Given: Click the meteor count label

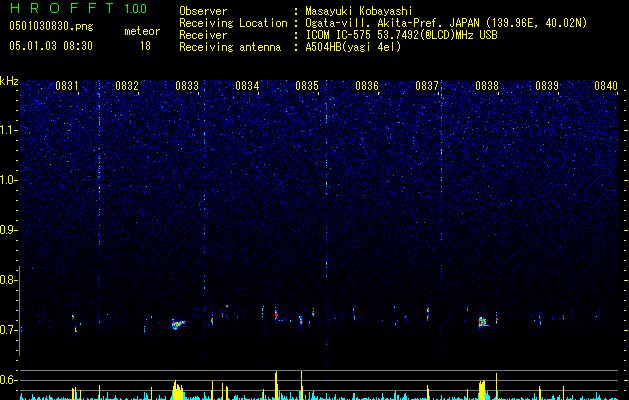Looking at the screenshot, I should tap(142, 31).
